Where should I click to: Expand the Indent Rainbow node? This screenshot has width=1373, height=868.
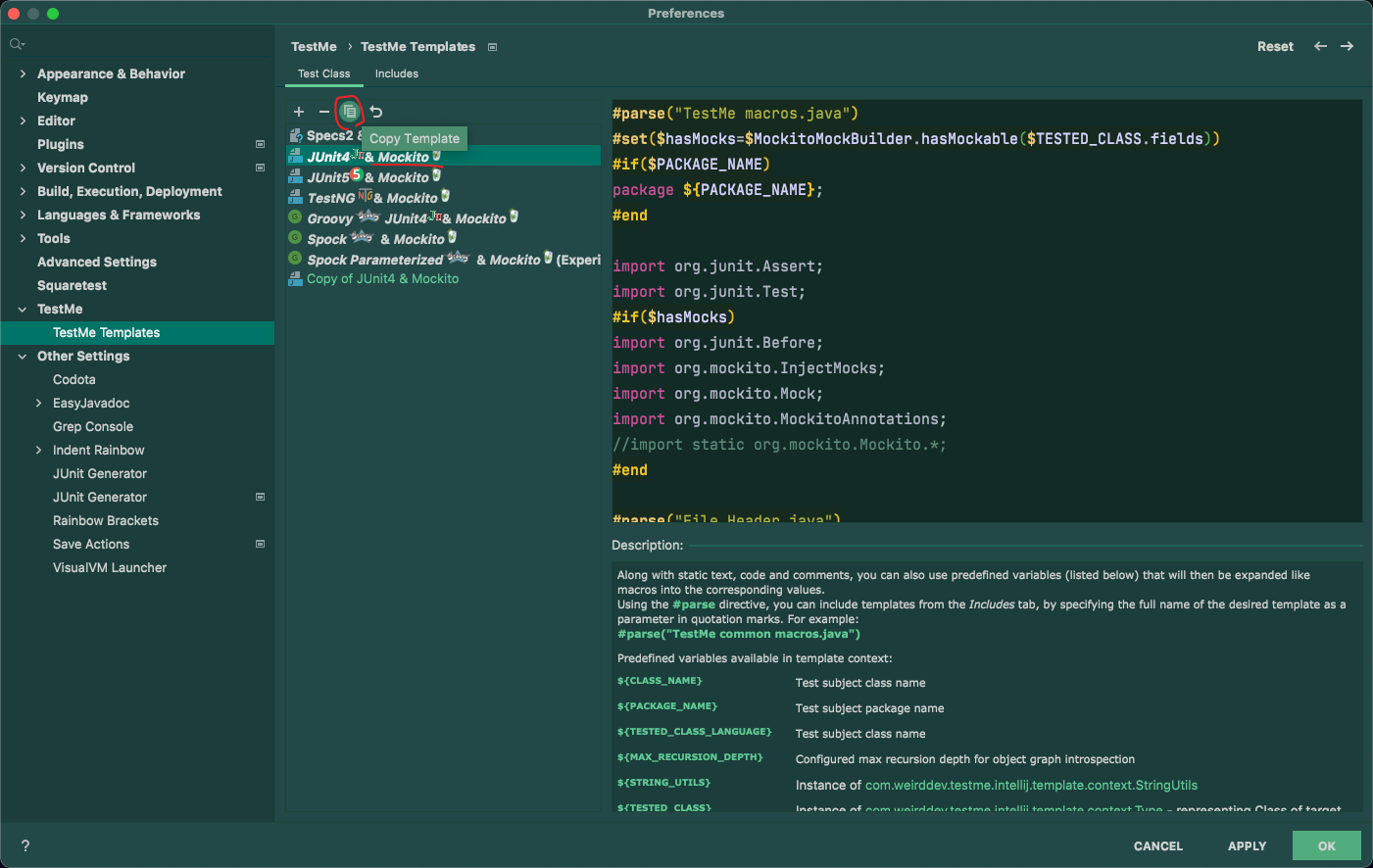(38, 450)
